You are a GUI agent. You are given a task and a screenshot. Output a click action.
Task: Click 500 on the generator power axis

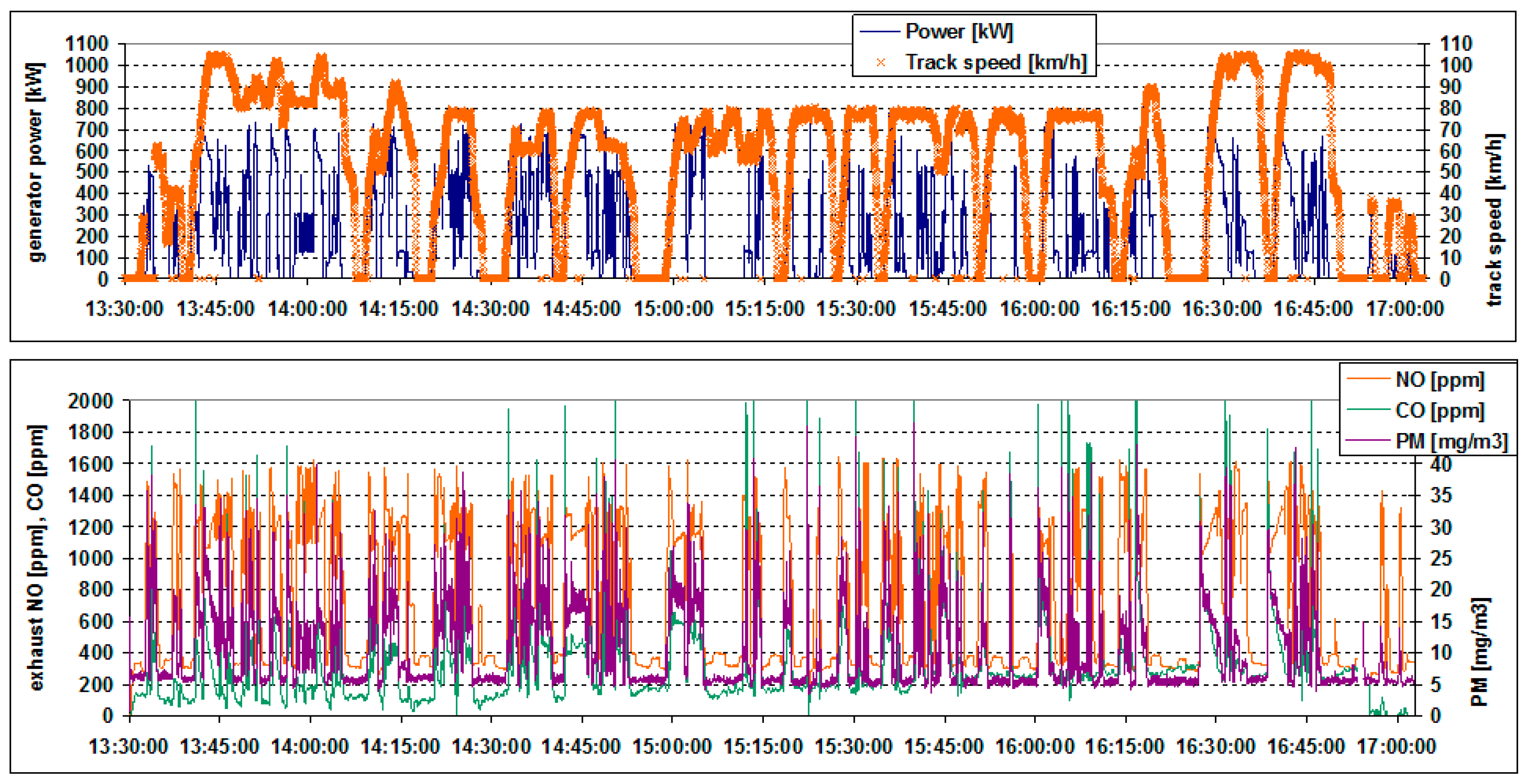click(x=93, y=172)
